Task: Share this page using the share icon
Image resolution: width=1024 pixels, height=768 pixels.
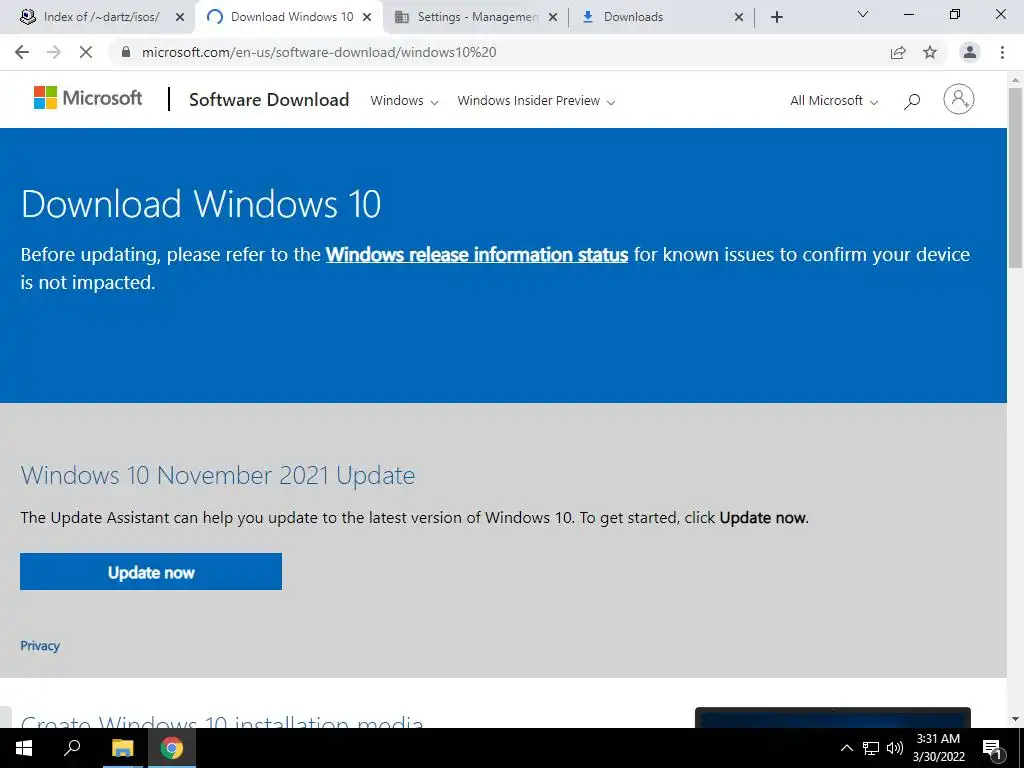Action: [x=898, y=52]
